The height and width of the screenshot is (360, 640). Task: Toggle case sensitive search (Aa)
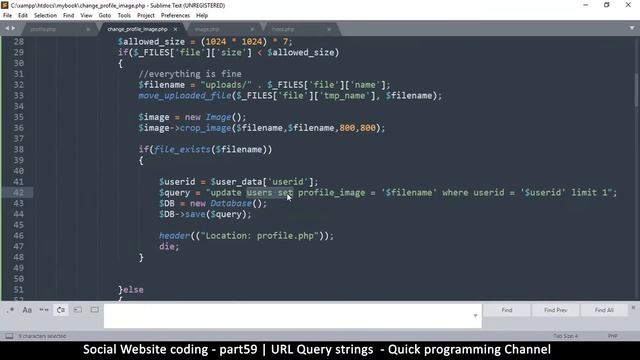click(x=27, y=310)
